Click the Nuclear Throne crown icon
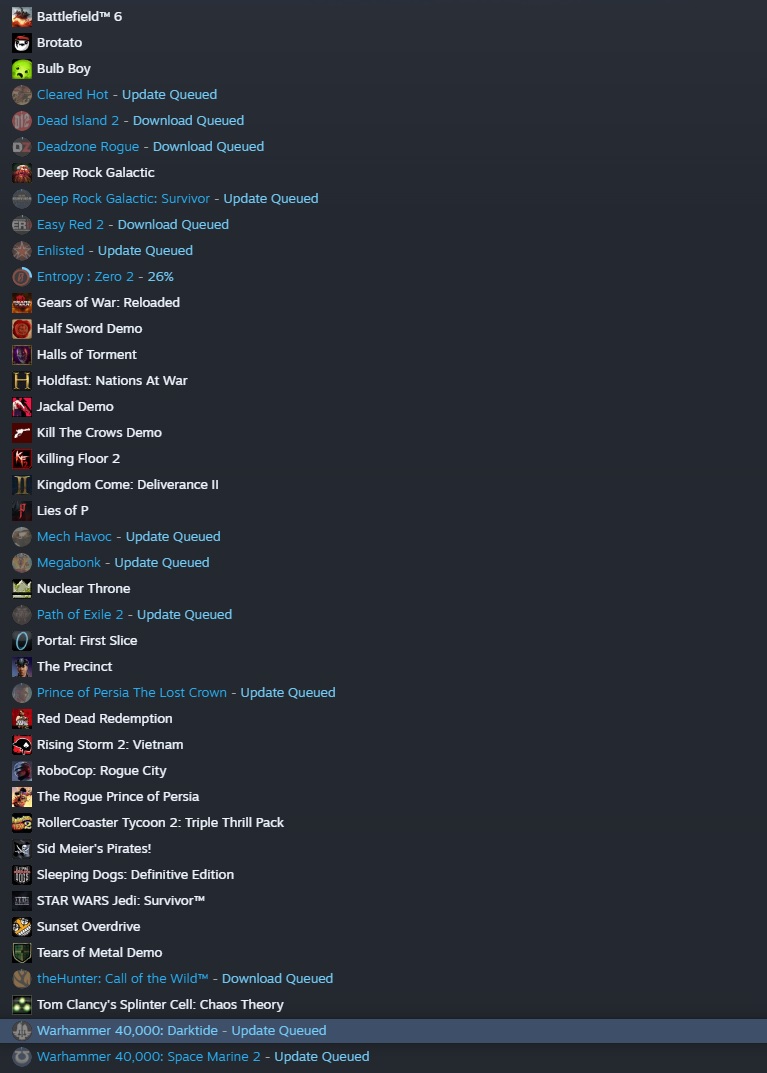This screenshot has width=767, height=1073. [22, 589]
